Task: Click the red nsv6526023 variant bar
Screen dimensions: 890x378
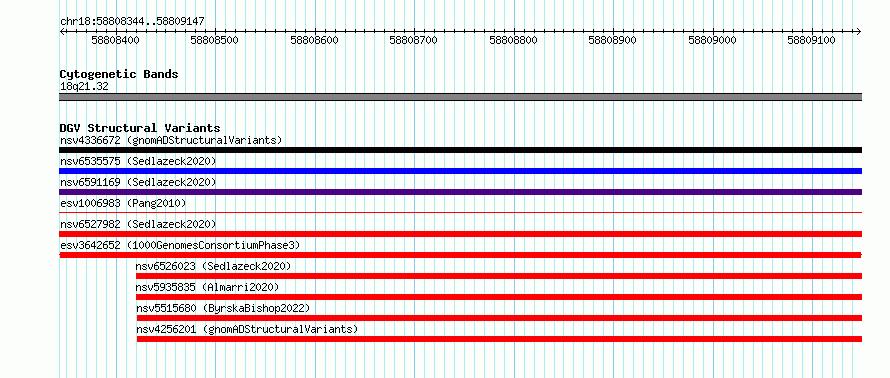Action: (499, 276)
